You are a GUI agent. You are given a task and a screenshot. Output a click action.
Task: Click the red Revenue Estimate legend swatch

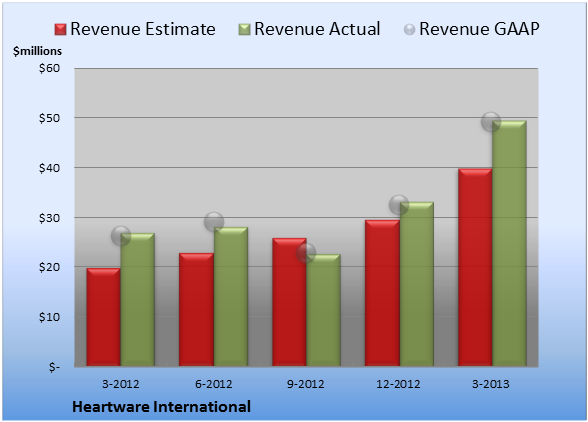click(60, 29)
